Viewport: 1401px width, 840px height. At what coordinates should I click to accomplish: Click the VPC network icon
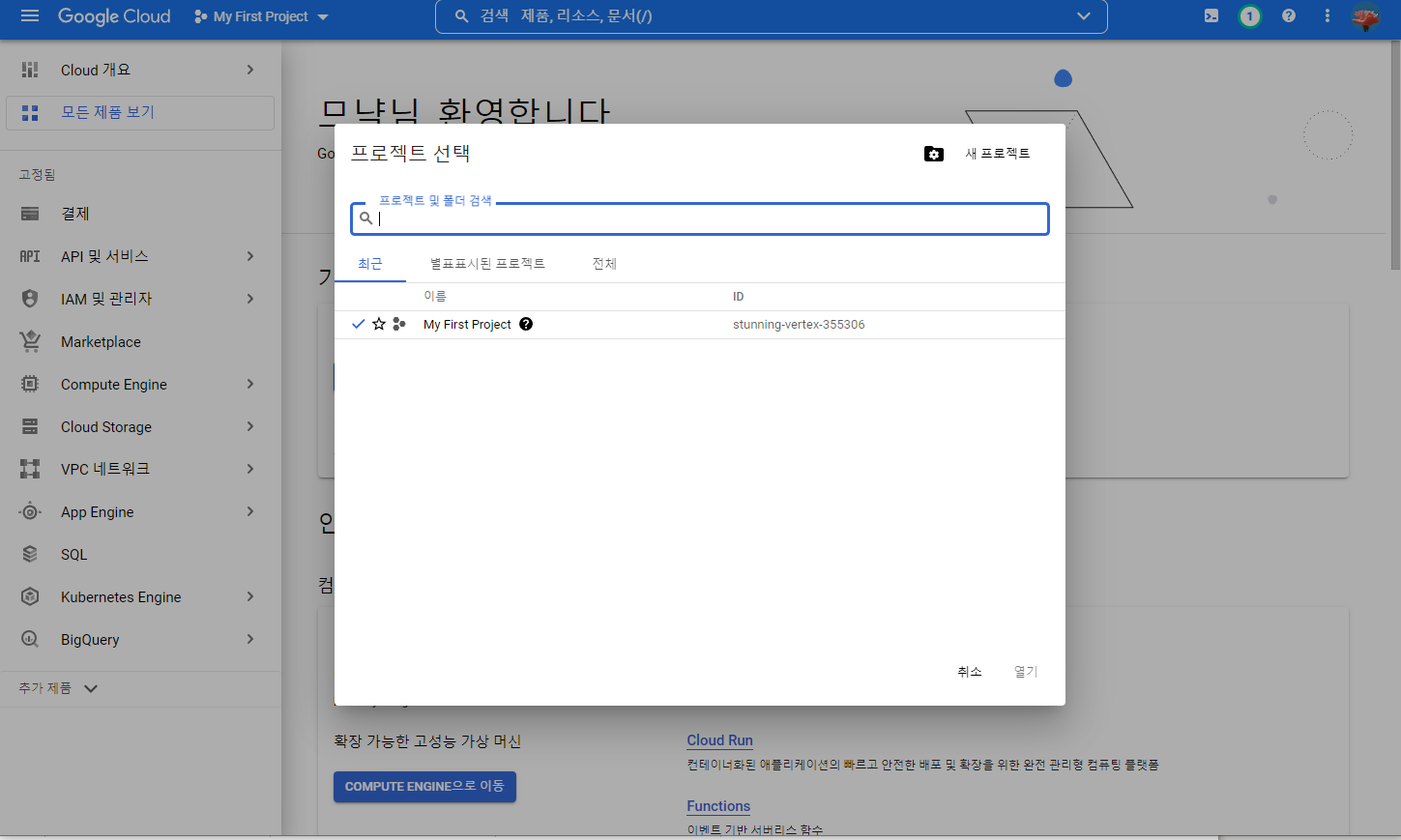pos(30,469)
